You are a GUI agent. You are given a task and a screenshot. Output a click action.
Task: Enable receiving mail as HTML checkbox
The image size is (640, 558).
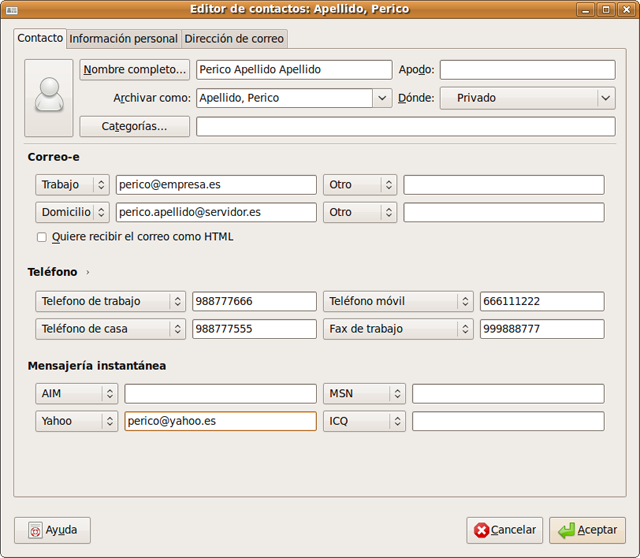point(42,237)
